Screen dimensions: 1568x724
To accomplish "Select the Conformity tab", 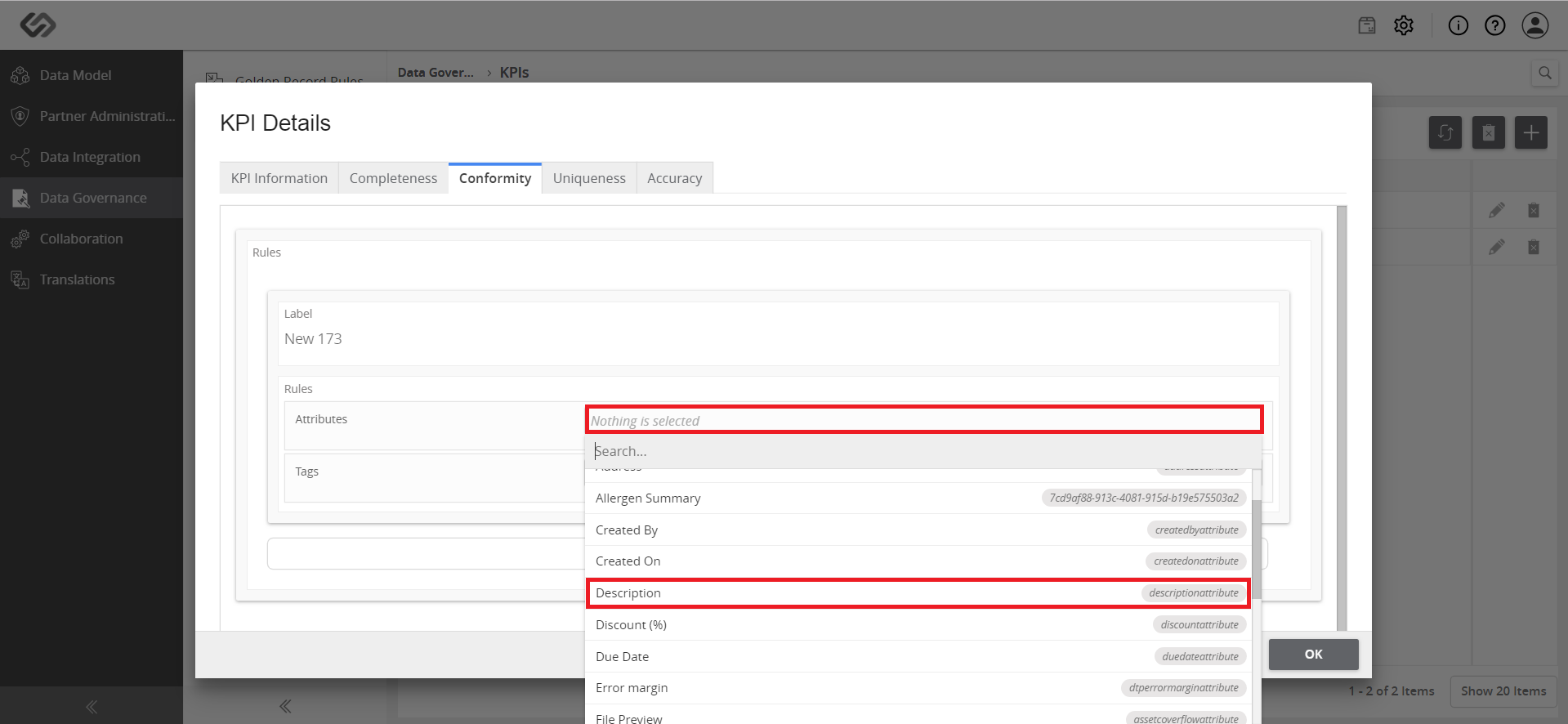I will 495,178.
